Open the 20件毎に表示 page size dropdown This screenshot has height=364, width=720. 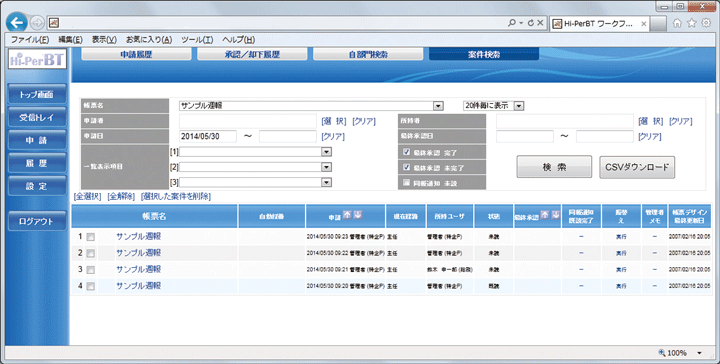tap(519, 106)
